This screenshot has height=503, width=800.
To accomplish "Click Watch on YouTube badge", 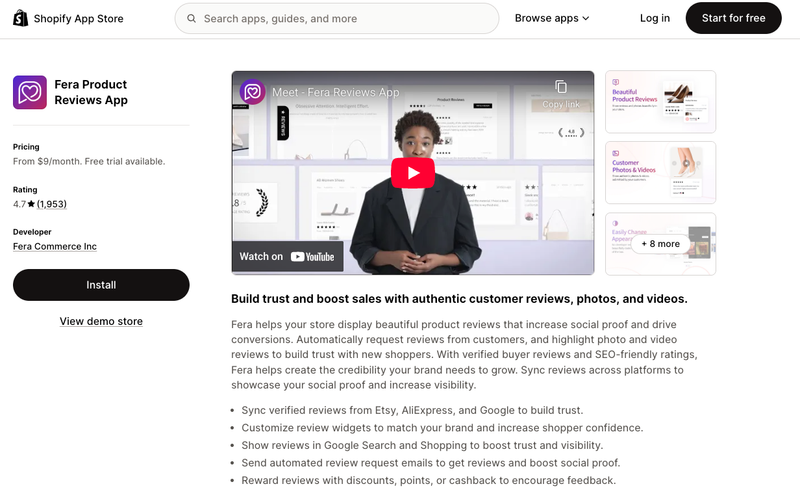I will point(287,257).
